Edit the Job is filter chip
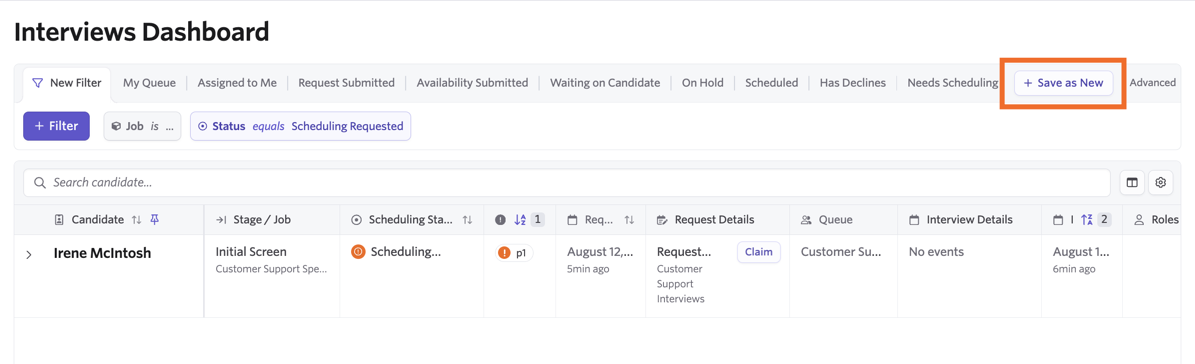Viewport: 1195px width, 364px height. tap(143, 126)
